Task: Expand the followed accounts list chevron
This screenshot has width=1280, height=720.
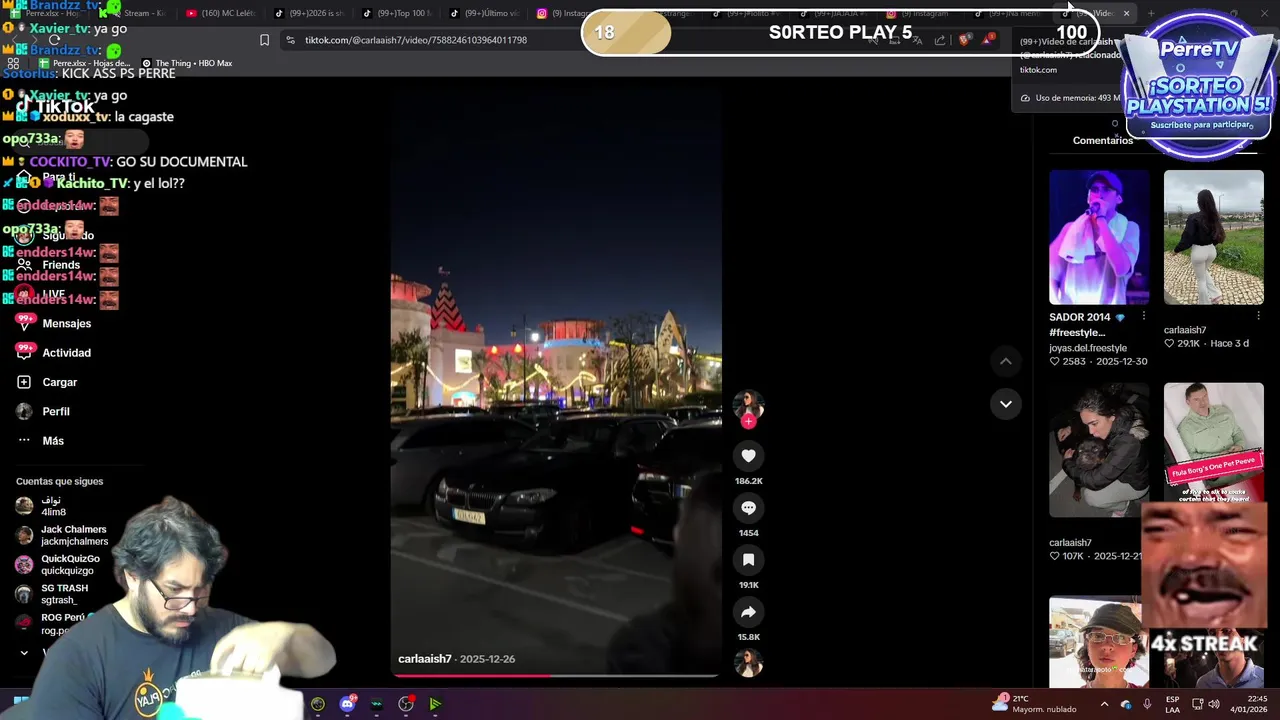Action: pyautogui.click(x=24, y=652)
